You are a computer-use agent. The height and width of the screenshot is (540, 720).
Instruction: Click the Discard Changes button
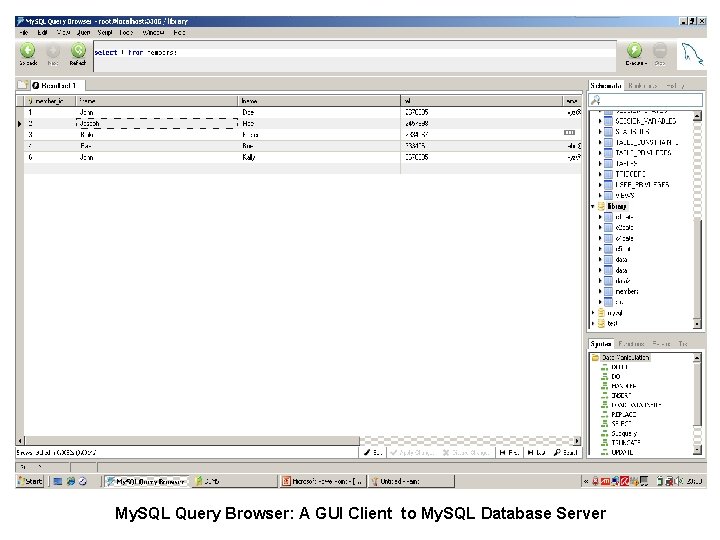[466, 453]
